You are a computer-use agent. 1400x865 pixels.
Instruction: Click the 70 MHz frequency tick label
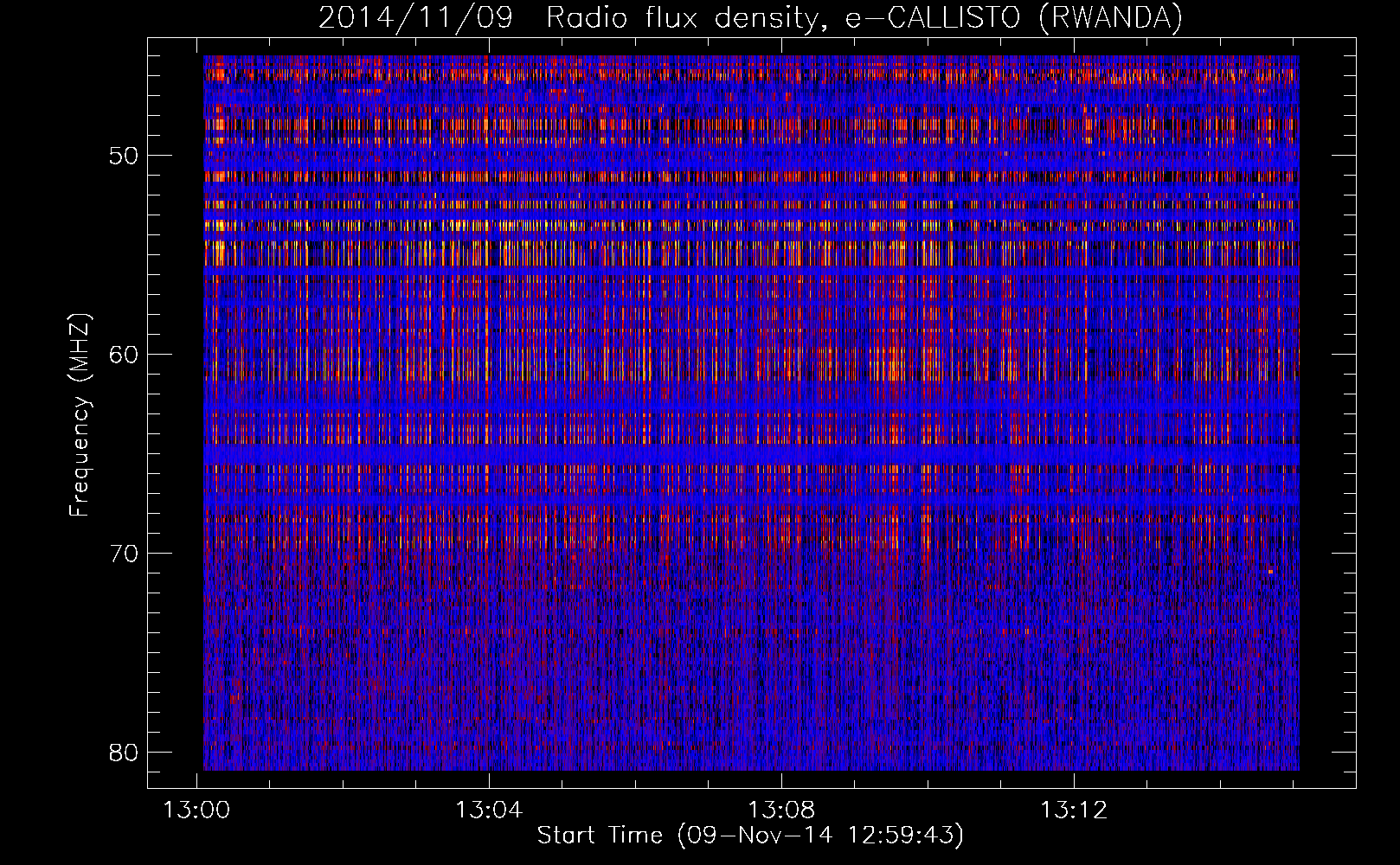124,554
